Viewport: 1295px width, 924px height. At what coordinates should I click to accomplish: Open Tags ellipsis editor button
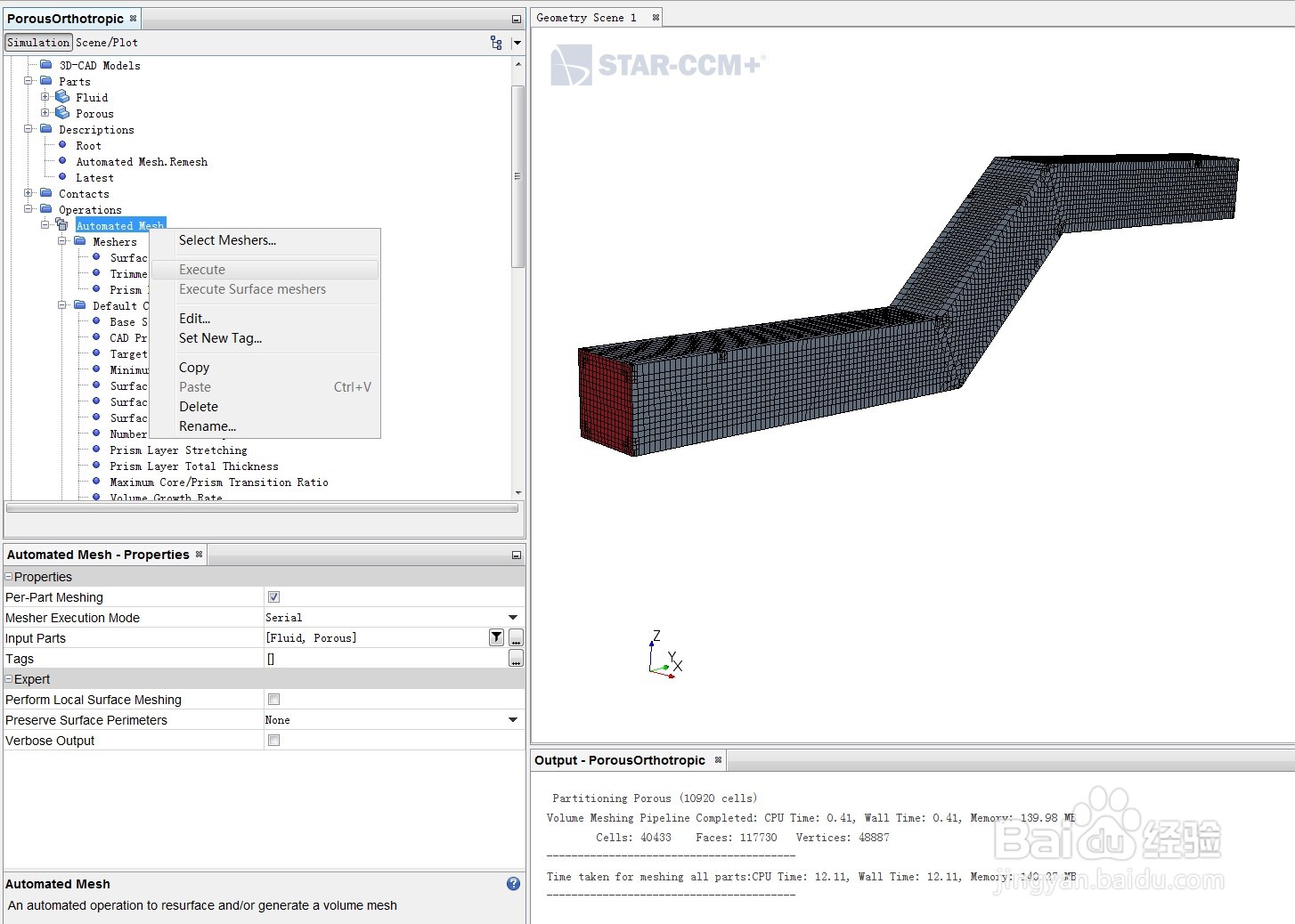click(516, 658)
